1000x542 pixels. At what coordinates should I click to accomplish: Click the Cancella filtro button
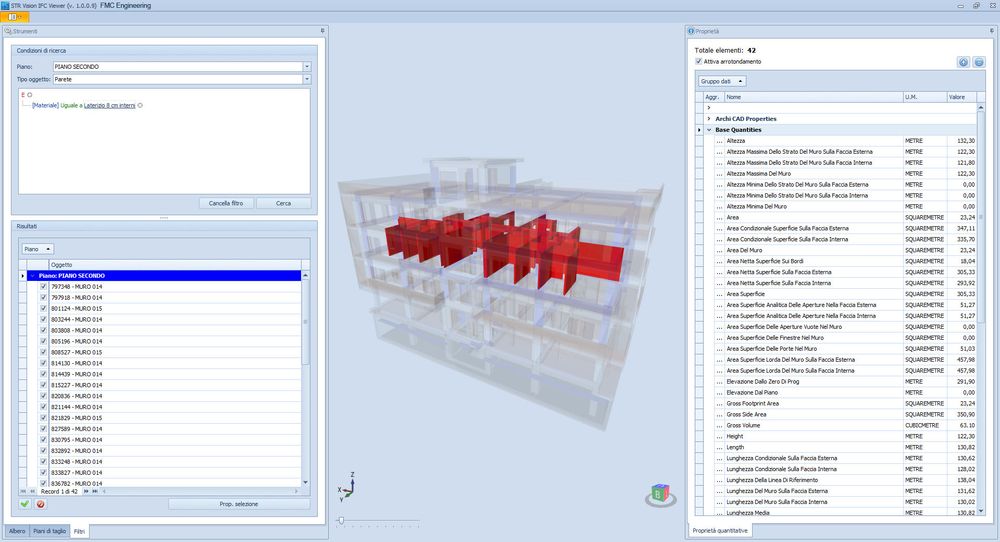(x=226, y=203)
